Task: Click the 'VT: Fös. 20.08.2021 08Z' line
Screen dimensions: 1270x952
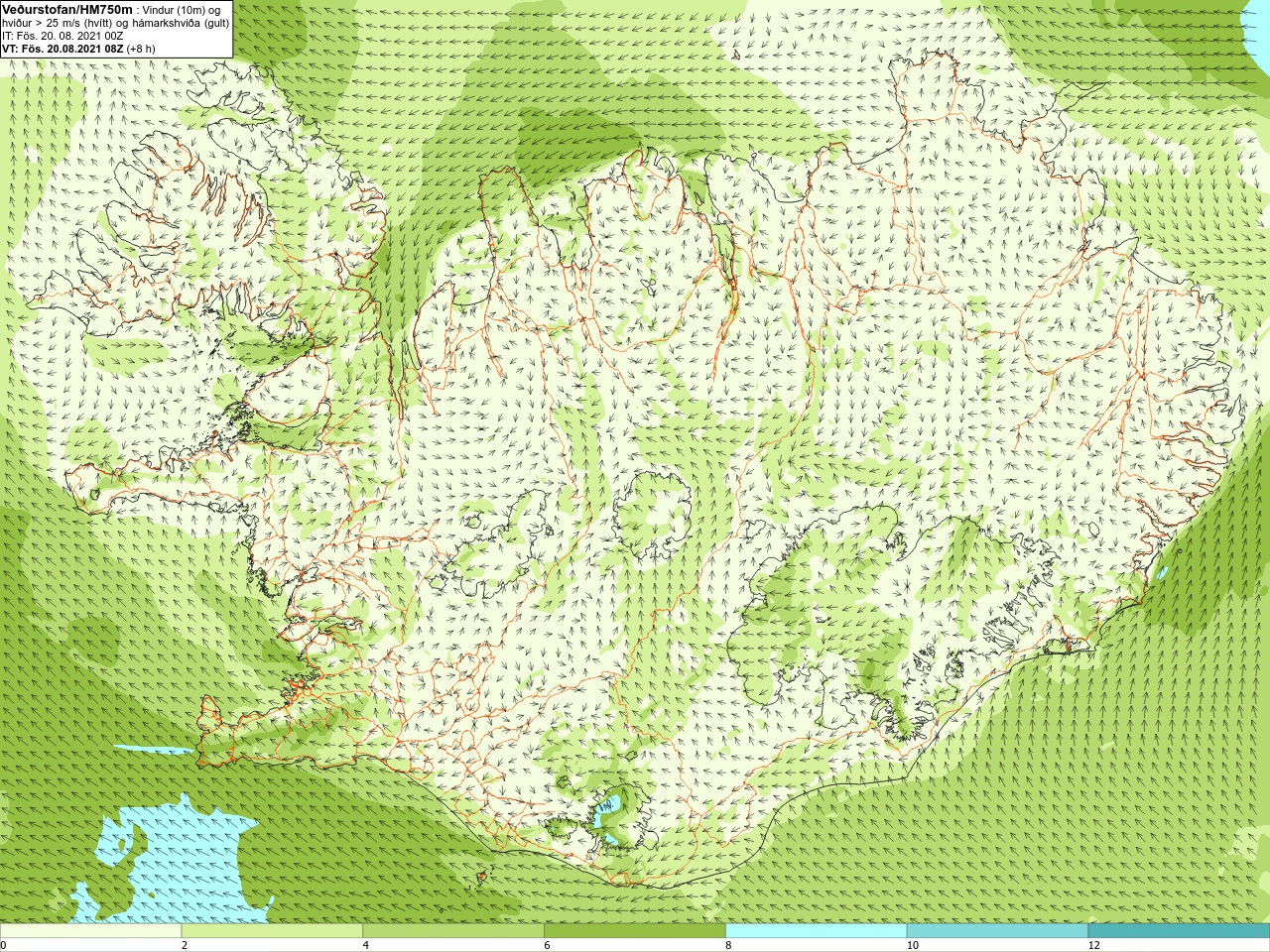Action: click(63, 49)
